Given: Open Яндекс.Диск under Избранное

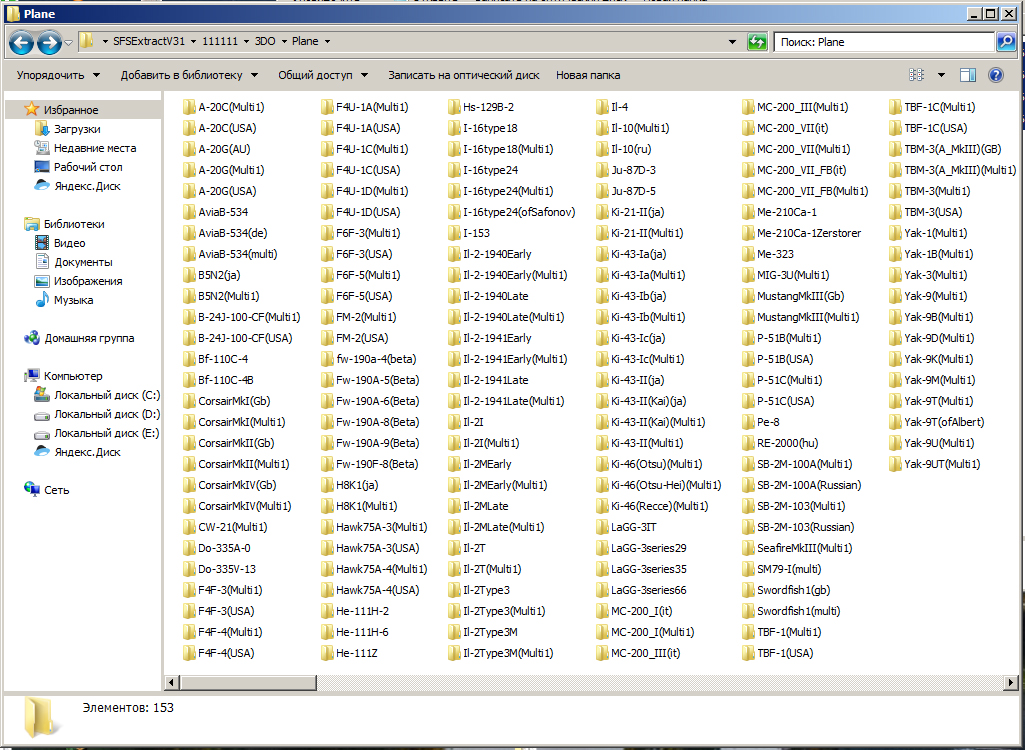Looking at the screenshot, I should tap(87, 186).
